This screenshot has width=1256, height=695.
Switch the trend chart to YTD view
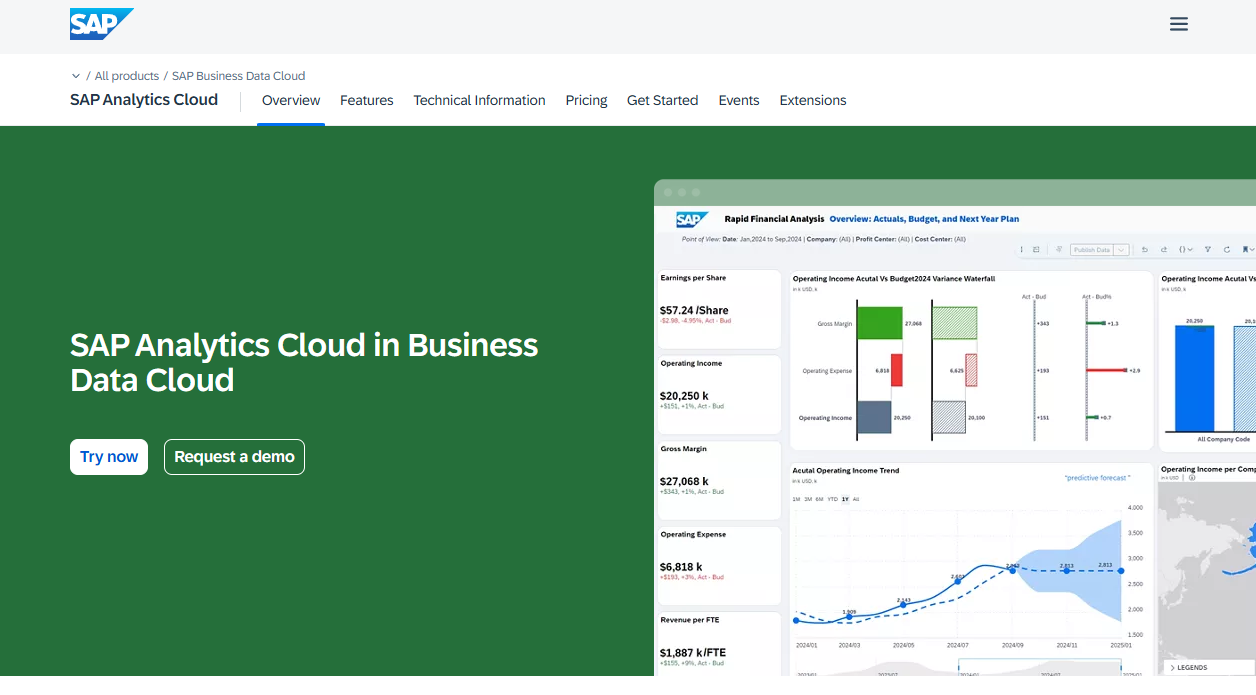point(832,498)
